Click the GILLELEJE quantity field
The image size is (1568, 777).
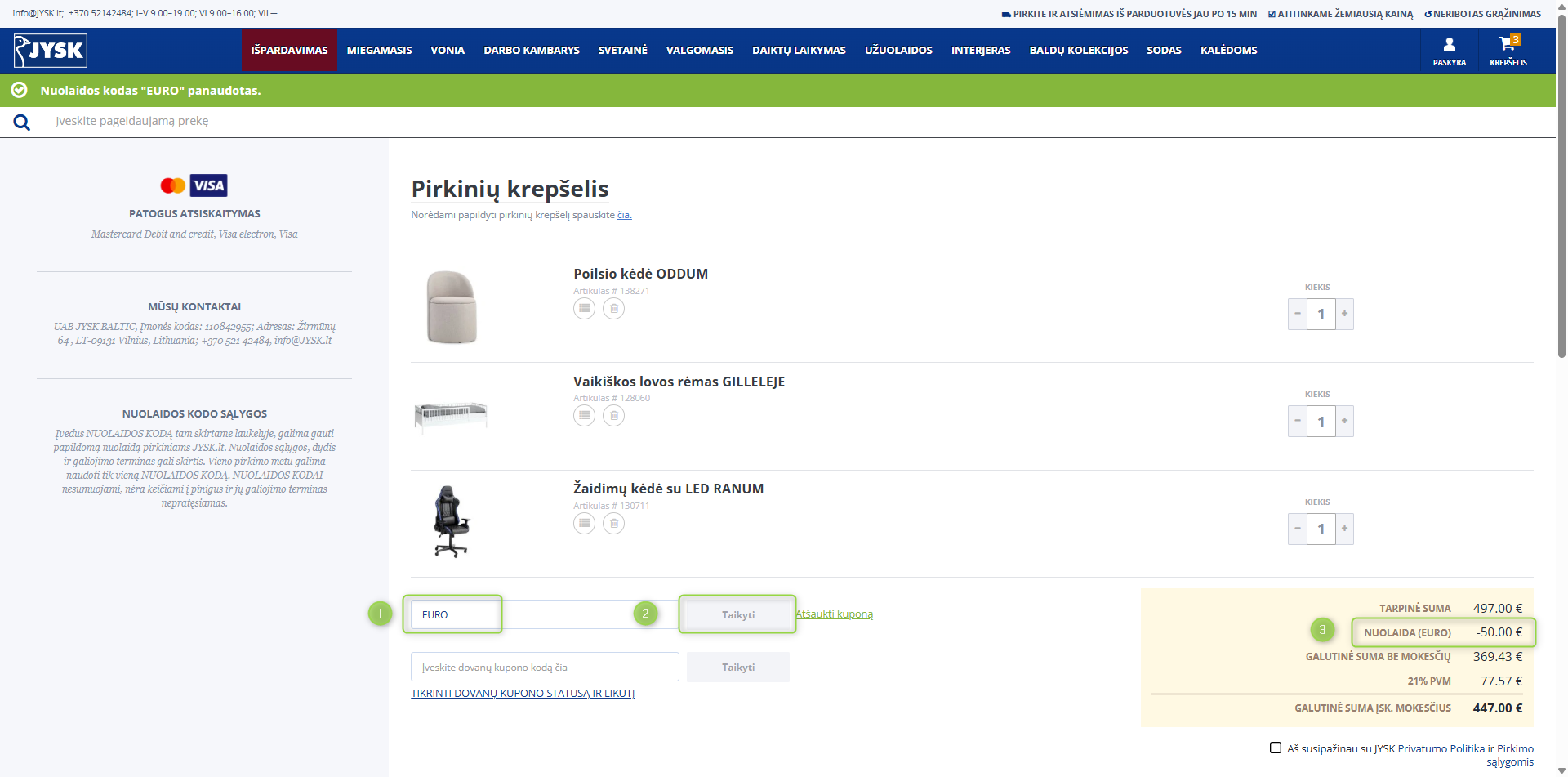coord(1321,422)
